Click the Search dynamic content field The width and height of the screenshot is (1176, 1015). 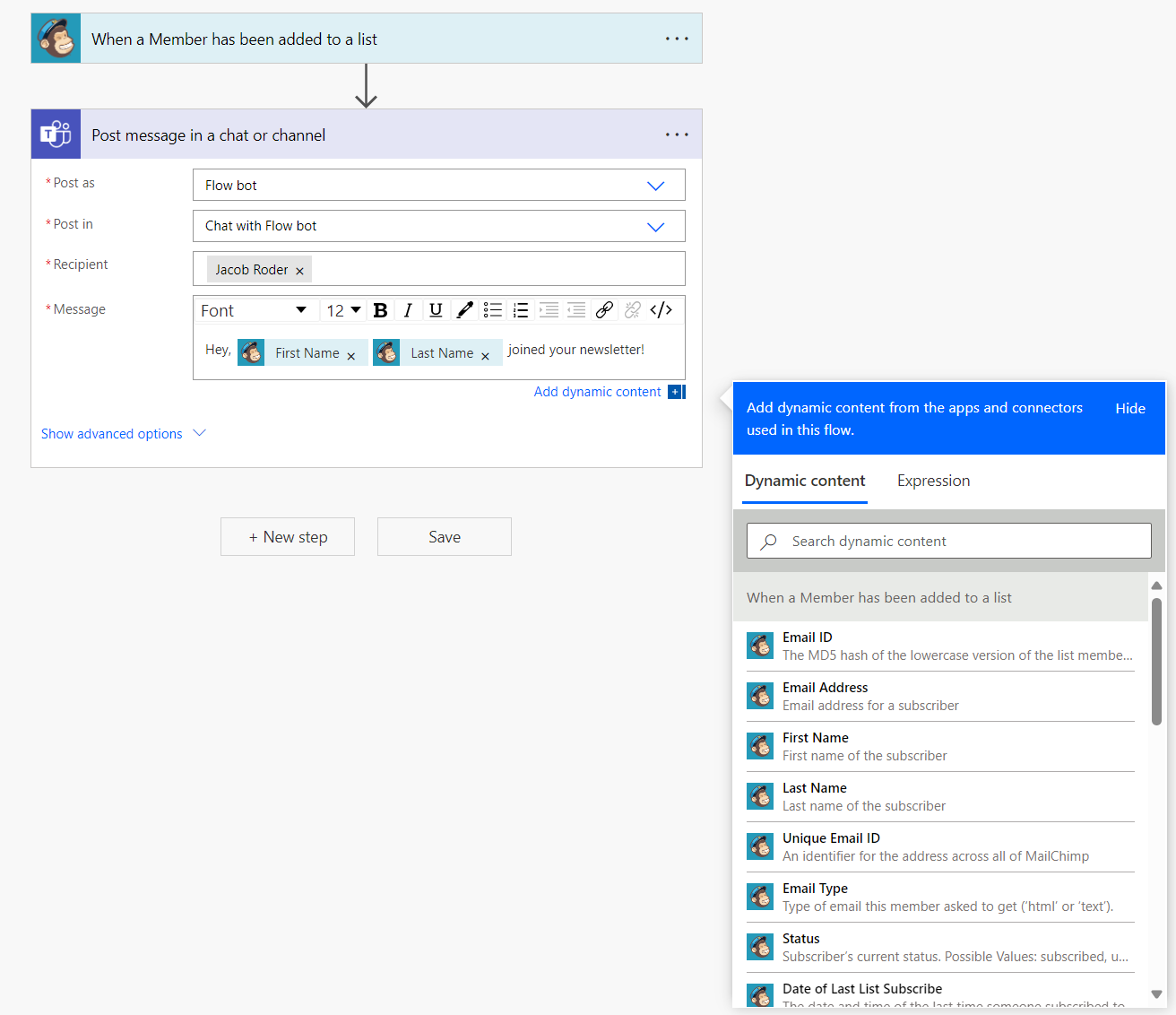pyautogui.click(x=949, y=541)
